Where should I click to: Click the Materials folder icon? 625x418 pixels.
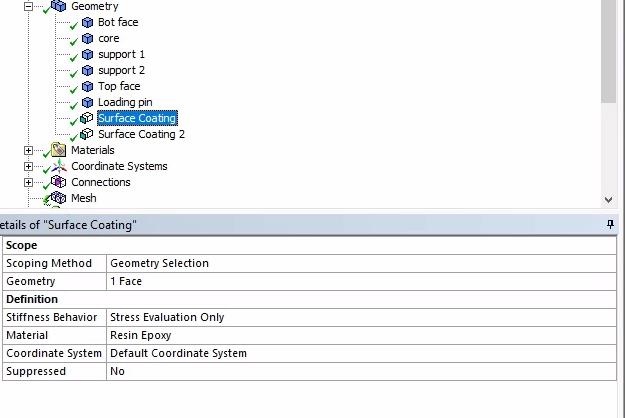tap(59, 150)
